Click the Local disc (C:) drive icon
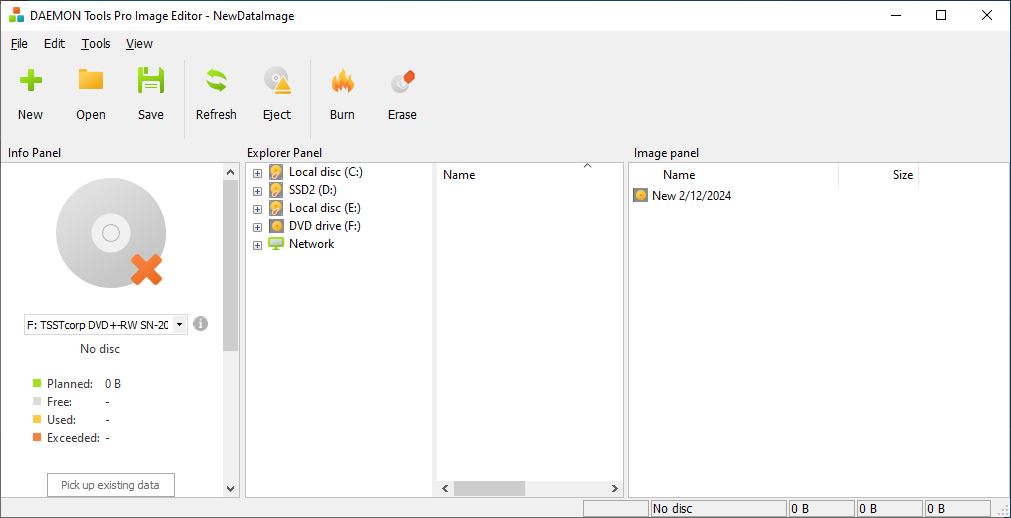This screenshot has width=1011, height=518. (276, 172)
